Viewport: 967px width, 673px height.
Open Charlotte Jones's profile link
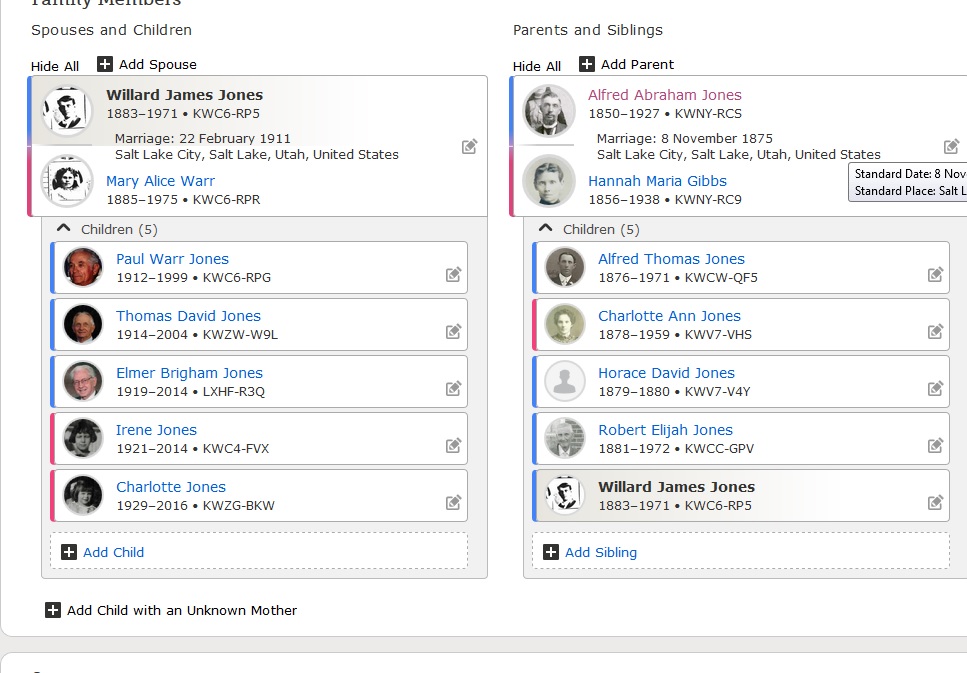click(x=171, y=487)
